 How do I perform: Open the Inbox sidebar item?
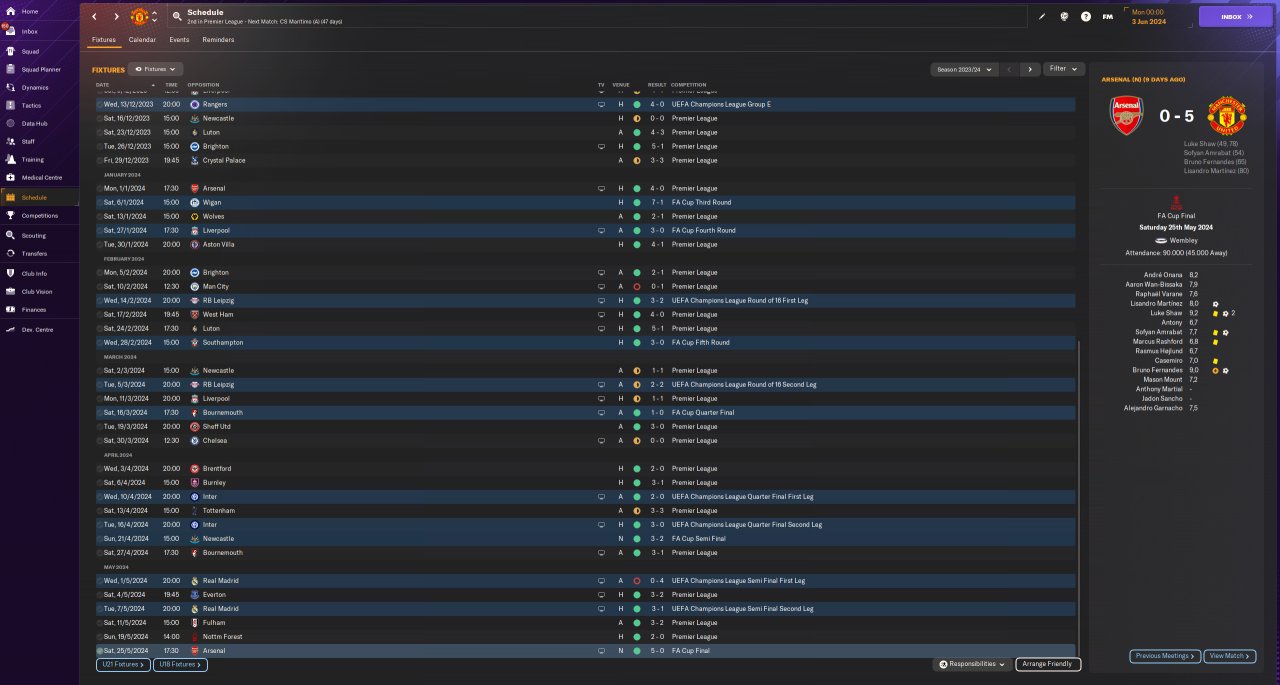[37, 31]
